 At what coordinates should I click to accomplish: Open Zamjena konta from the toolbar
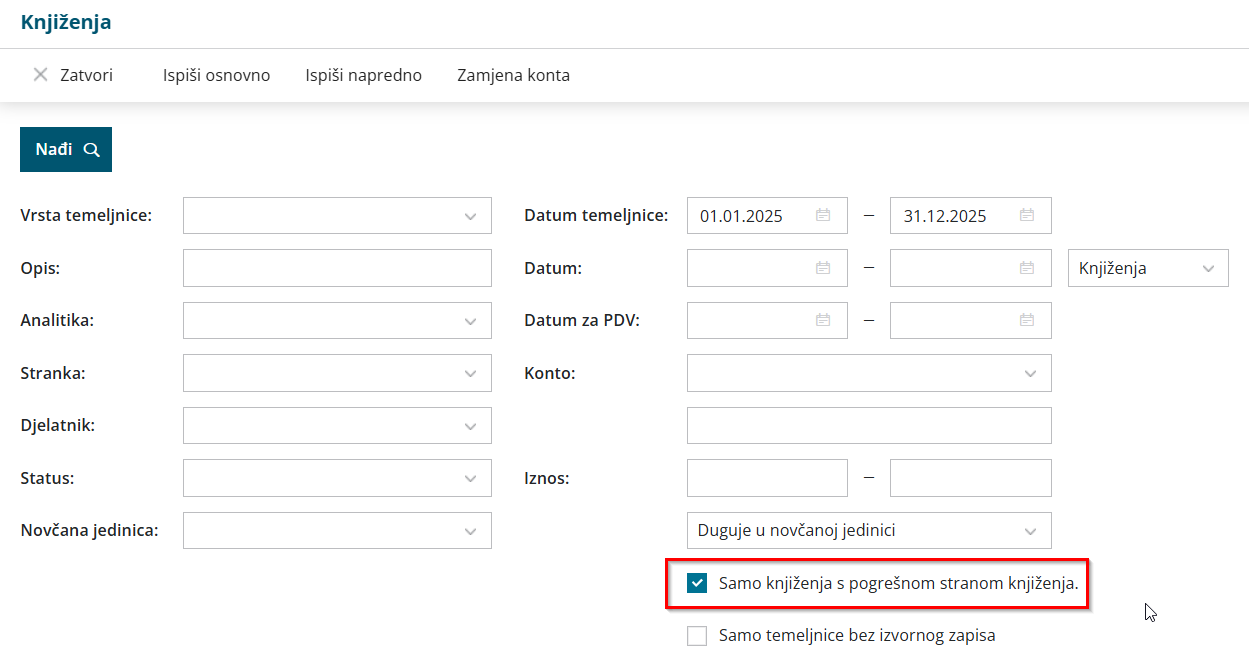coord(513,75)
